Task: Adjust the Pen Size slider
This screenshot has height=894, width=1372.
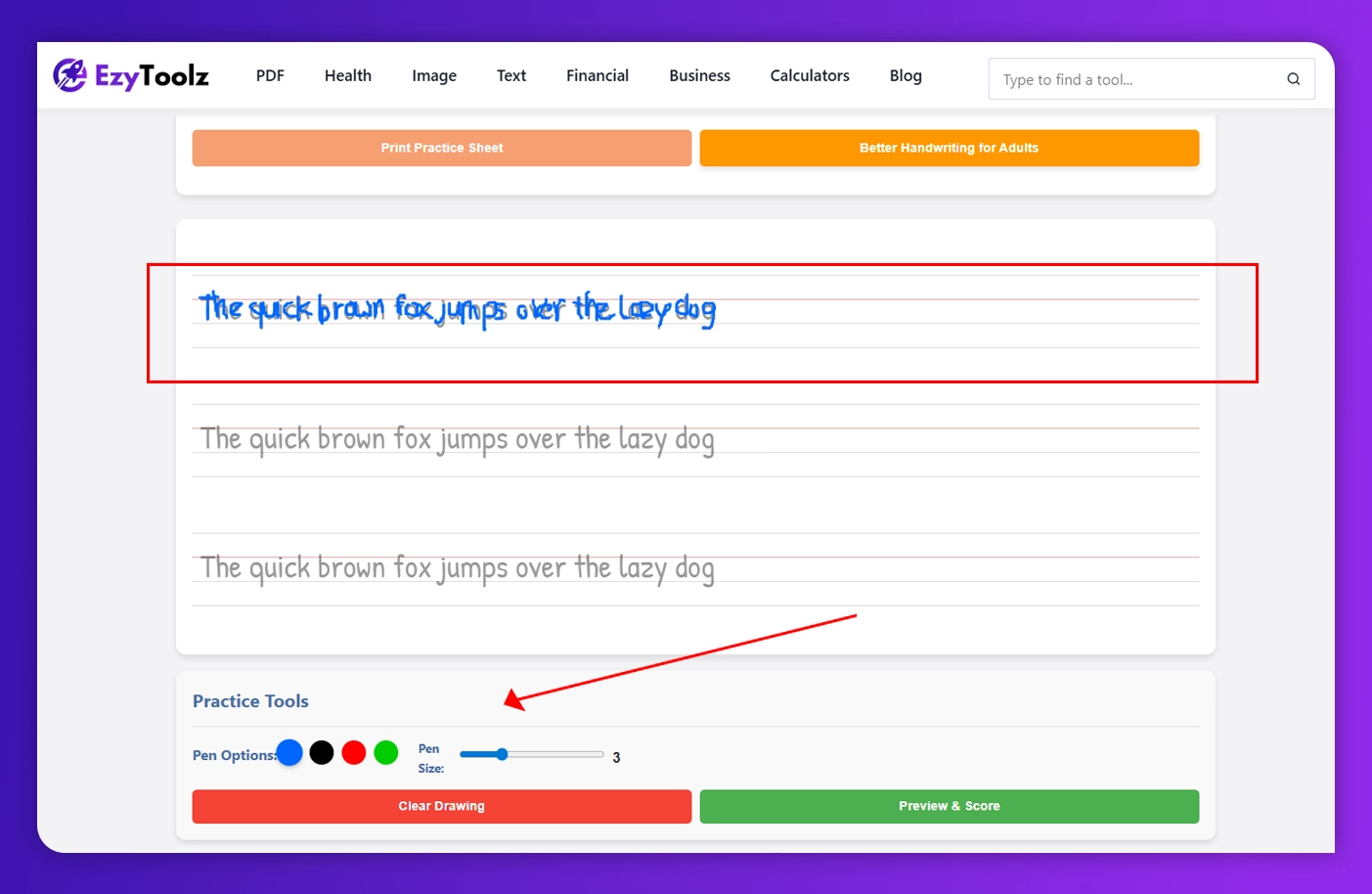Action: click(x=503, y=754)
